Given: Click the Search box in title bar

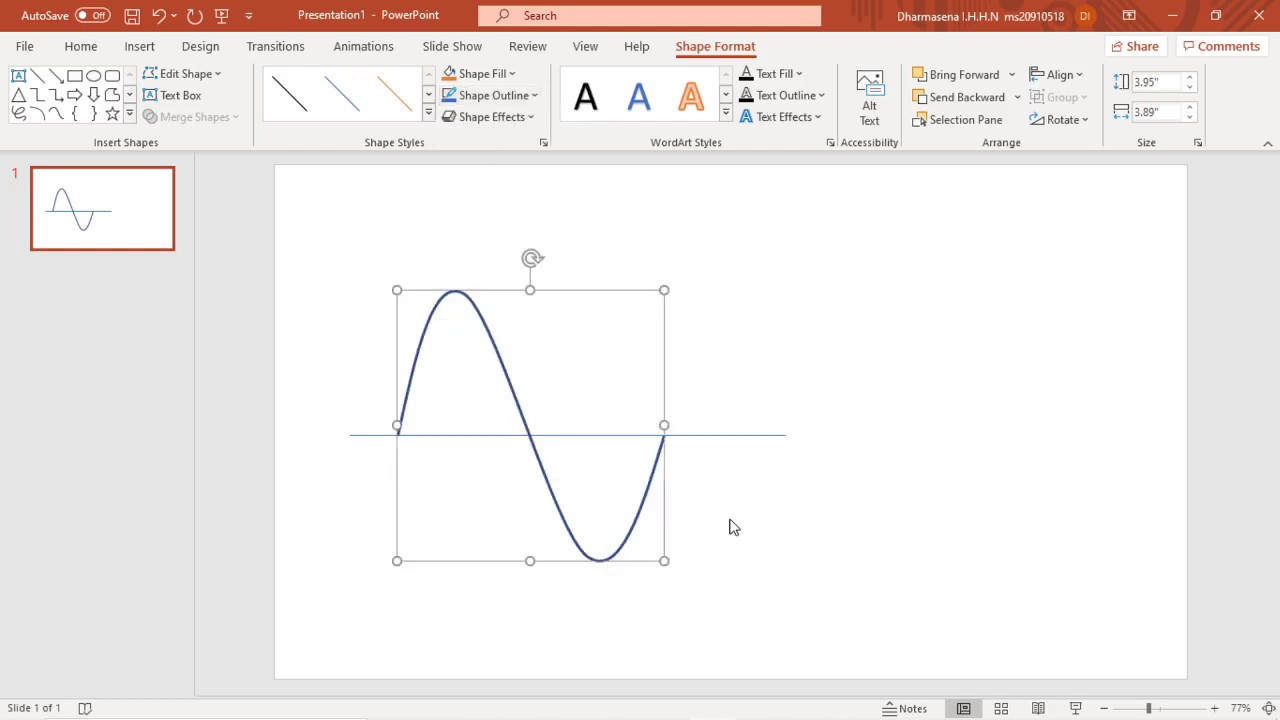Looking at the screenshot, I should (x=649, y=15).
